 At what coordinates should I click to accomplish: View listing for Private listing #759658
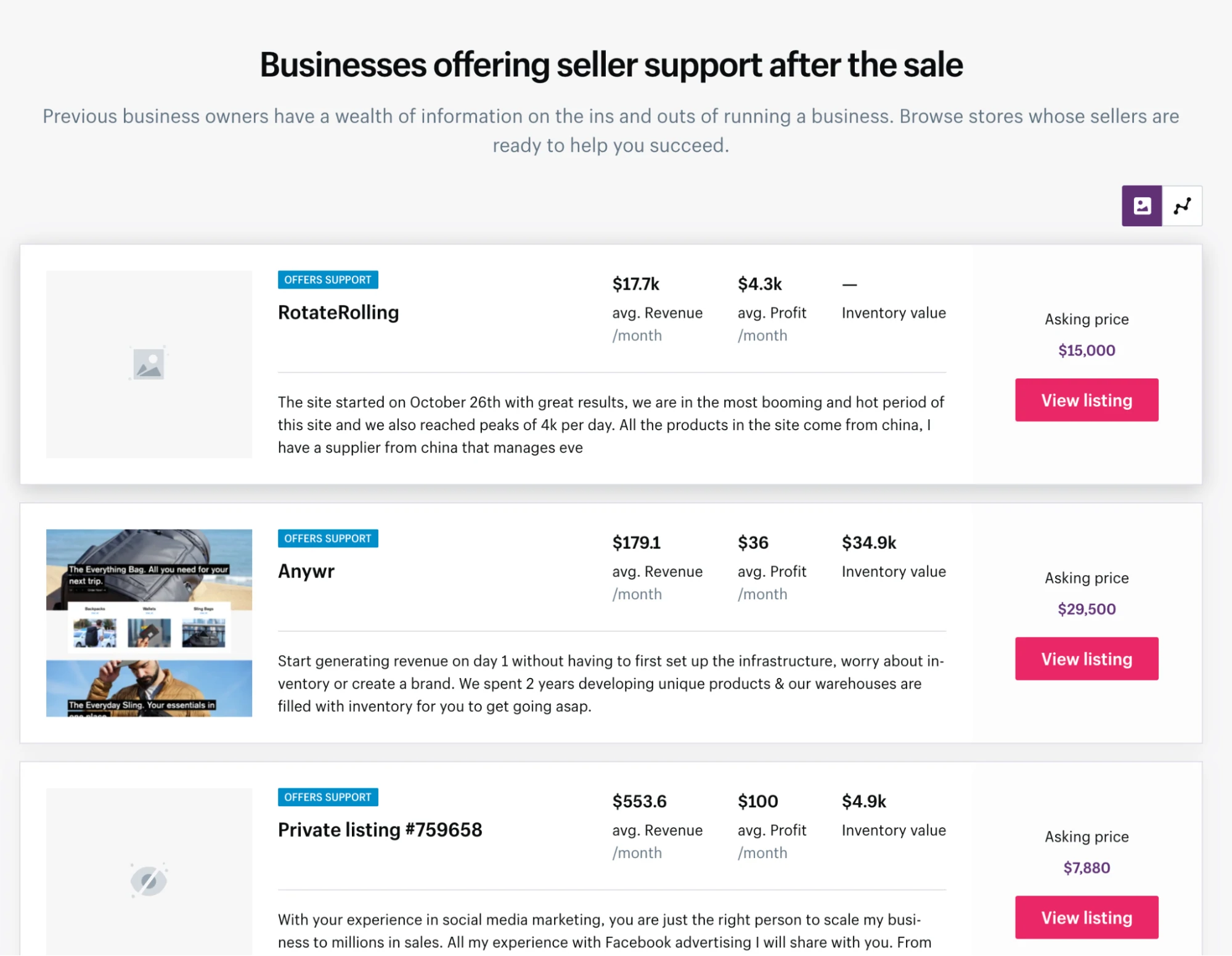tap(1086, 917)
